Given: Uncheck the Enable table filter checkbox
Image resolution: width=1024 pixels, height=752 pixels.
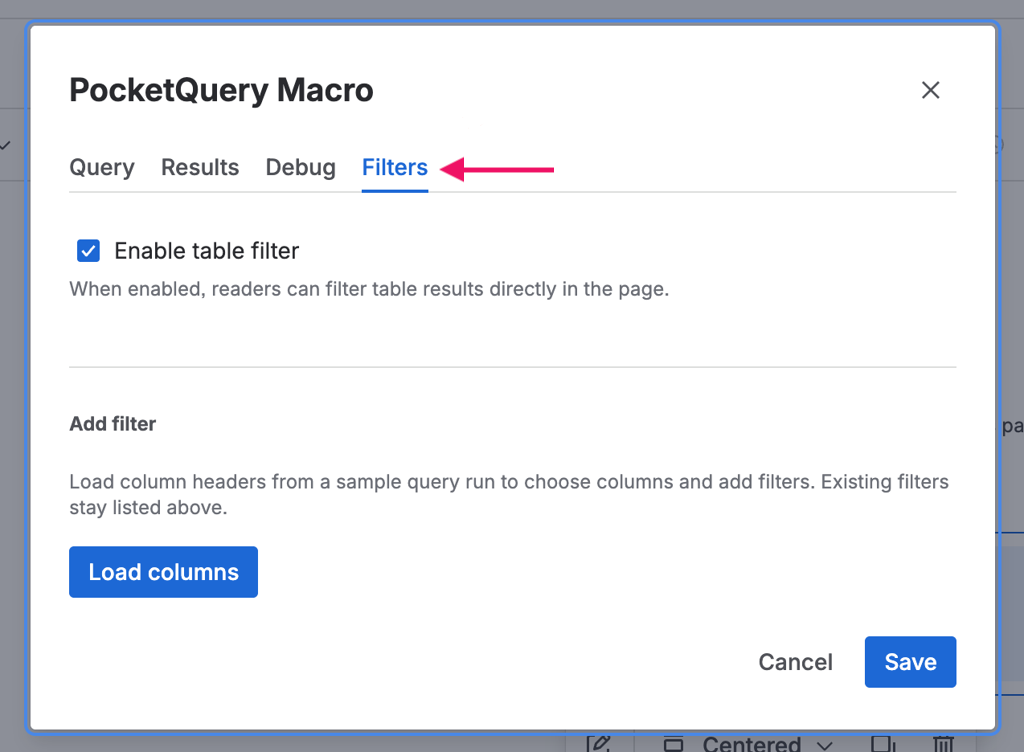Looking at the screenshot, I should coord(88,251).
